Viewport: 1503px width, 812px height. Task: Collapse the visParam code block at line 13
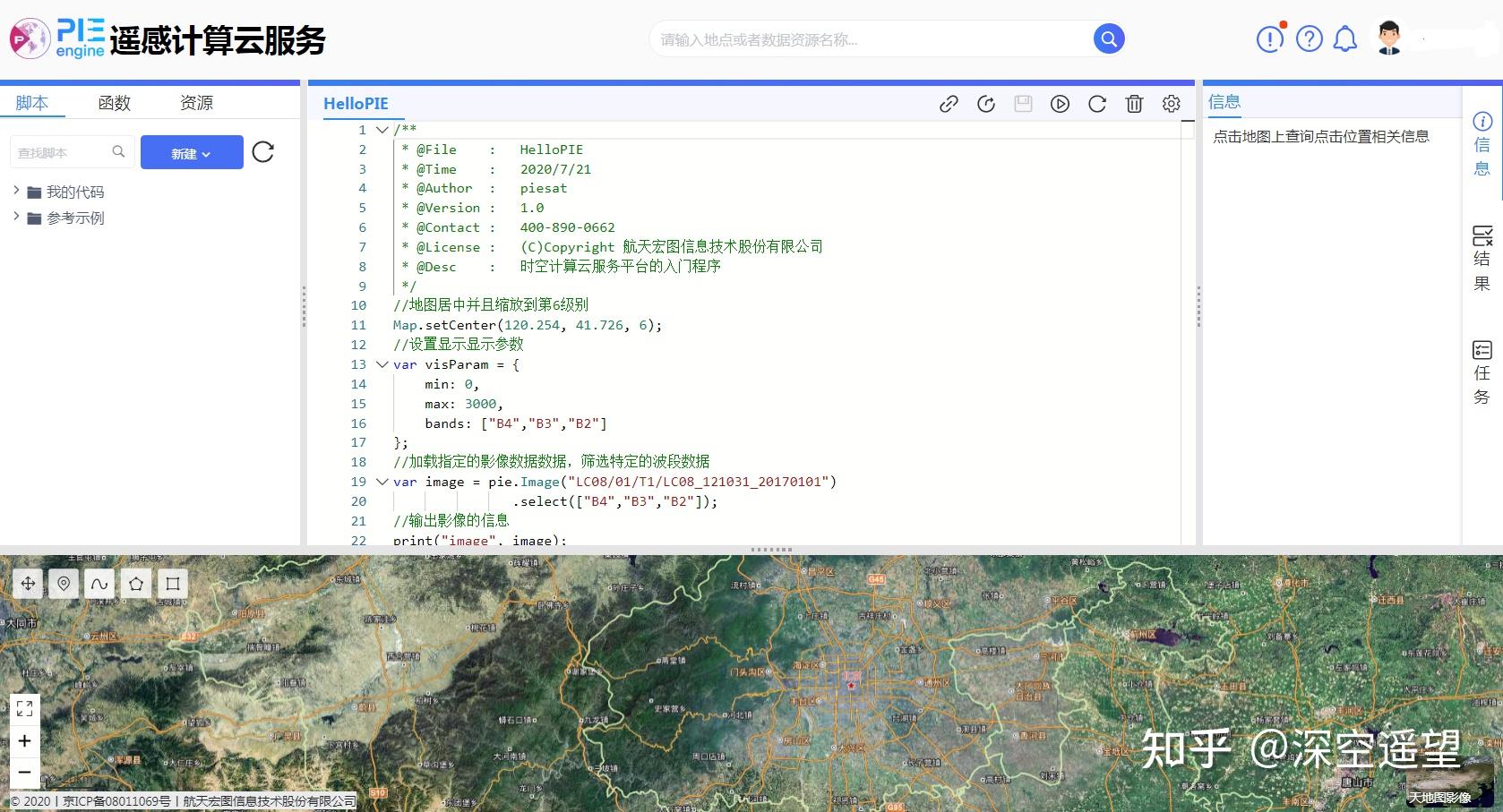click(382, 364)
